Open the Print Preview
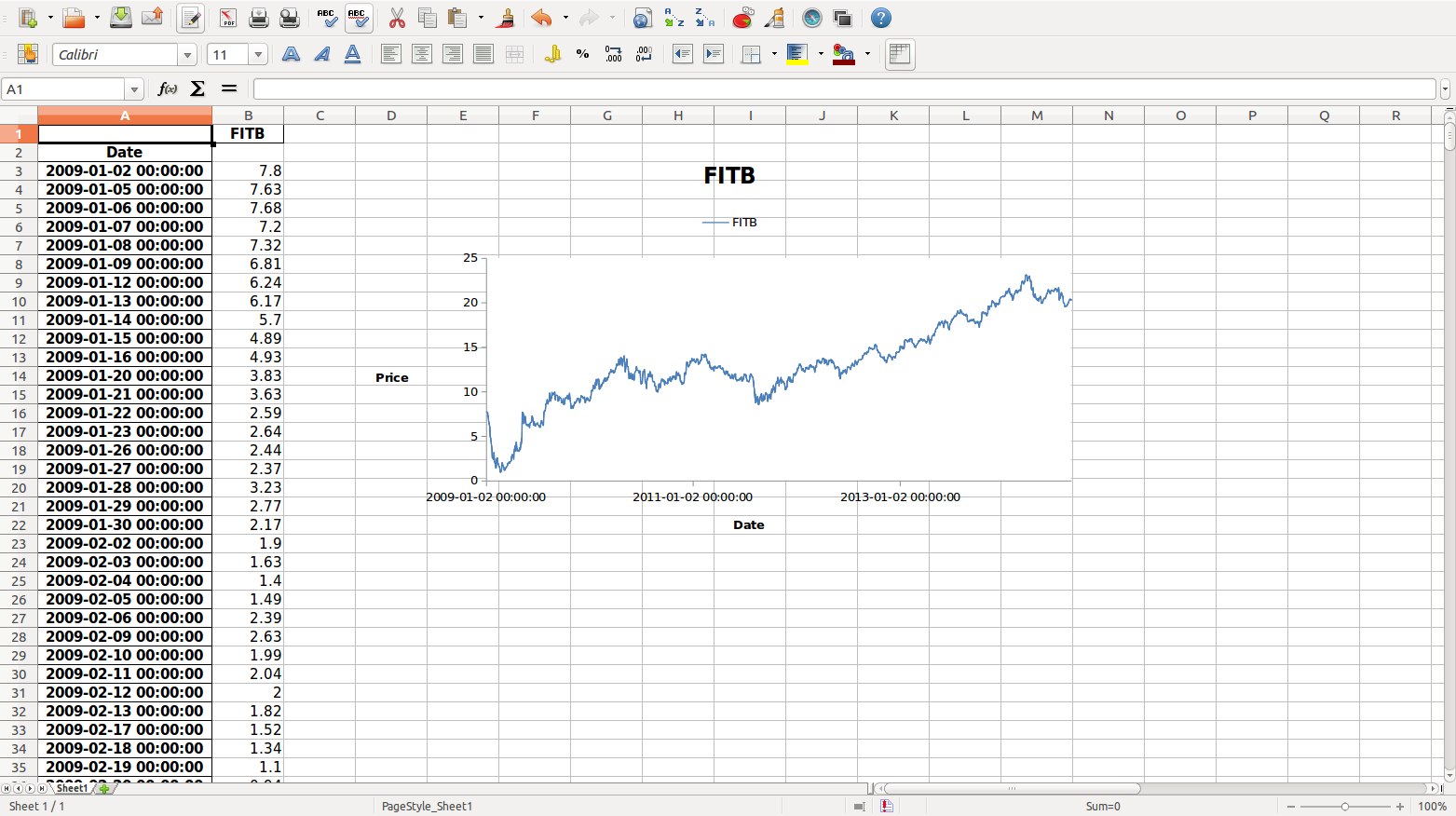 pos(289,18)
